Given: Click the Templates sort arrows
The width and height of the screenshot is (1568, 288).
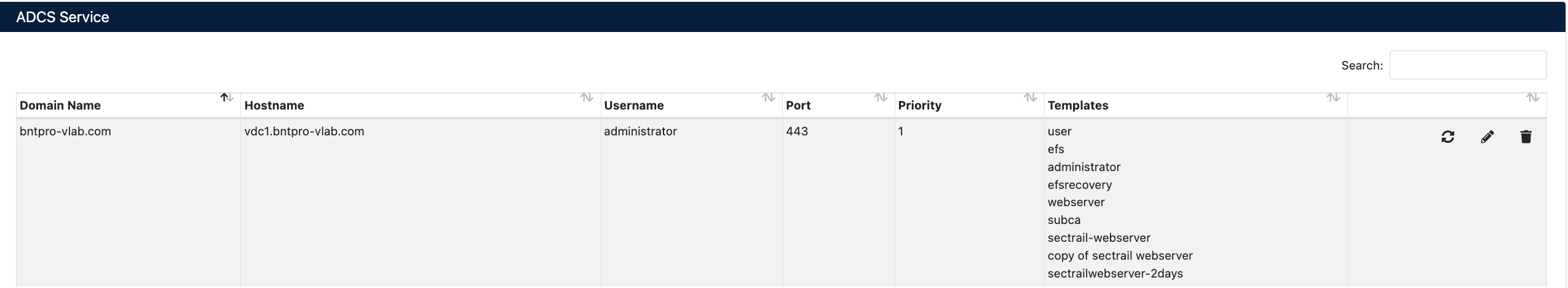Looking at the screenshot, I should 1332,97.
